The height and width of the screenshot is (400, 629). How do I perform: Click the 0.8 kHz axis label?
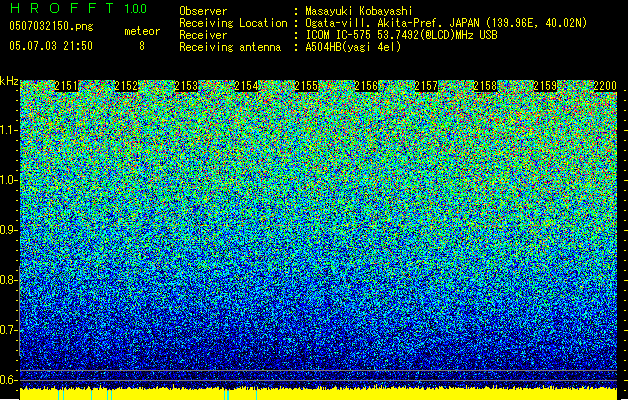[9, 280]
